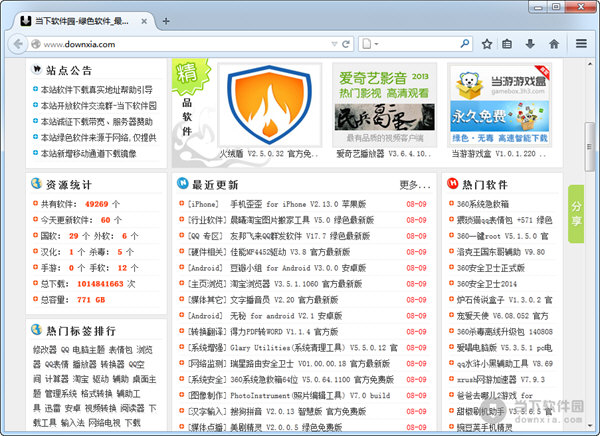Open 淘宝浏览器 V3.5.1.1060 entry

pyautogui.click(x=296, y=284)
